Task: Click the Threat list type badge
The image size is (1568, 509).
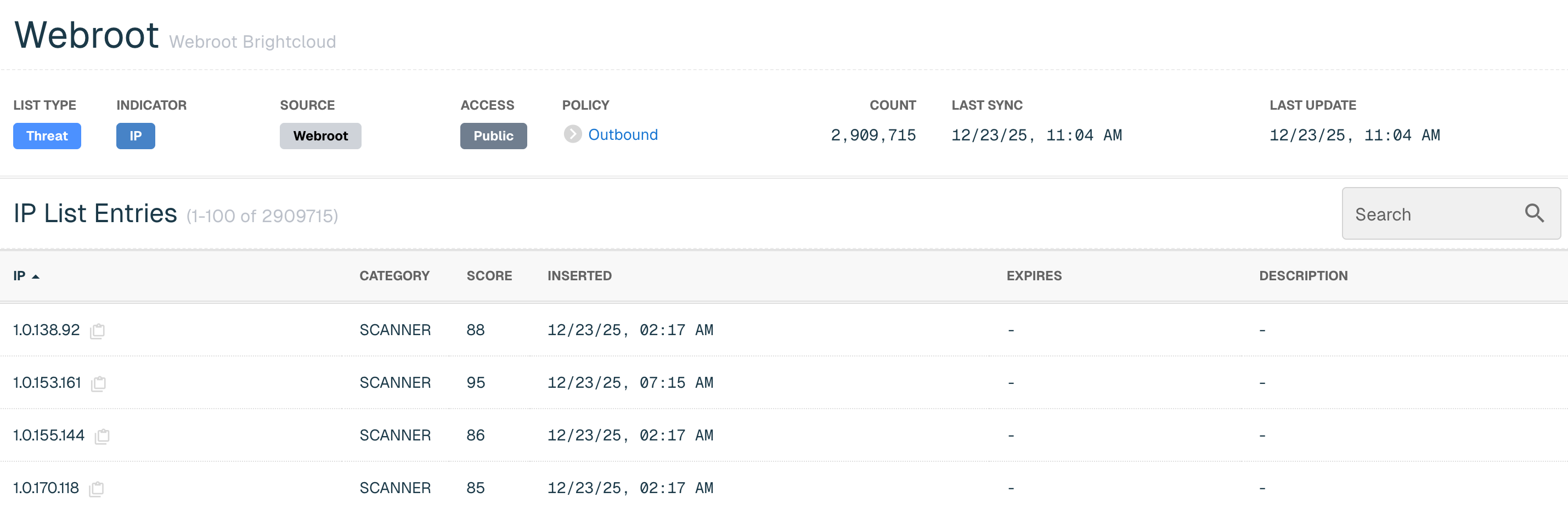Action: coord(47,136)
